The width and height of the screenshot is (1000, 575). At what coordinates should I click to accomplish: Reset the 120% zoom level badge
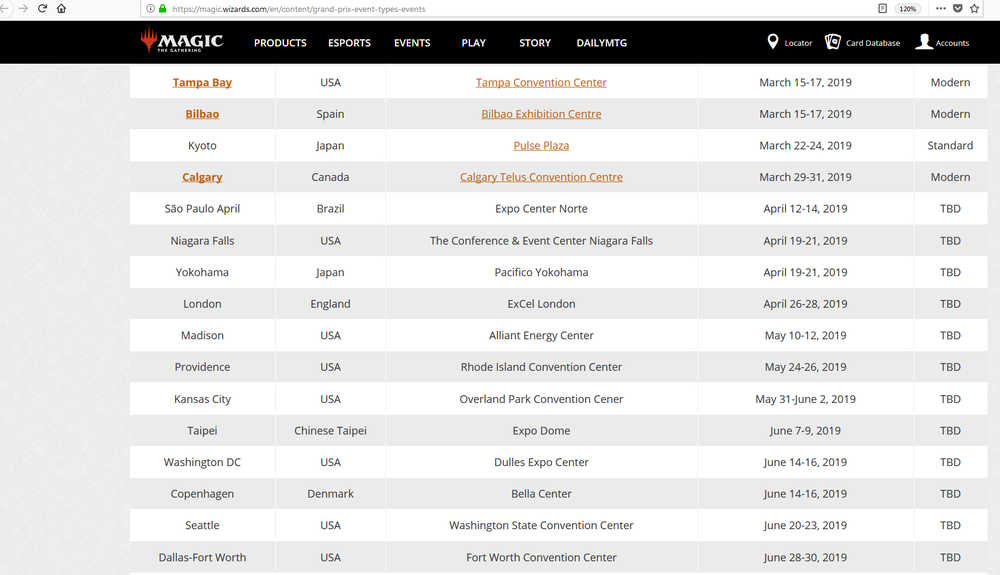907,8
